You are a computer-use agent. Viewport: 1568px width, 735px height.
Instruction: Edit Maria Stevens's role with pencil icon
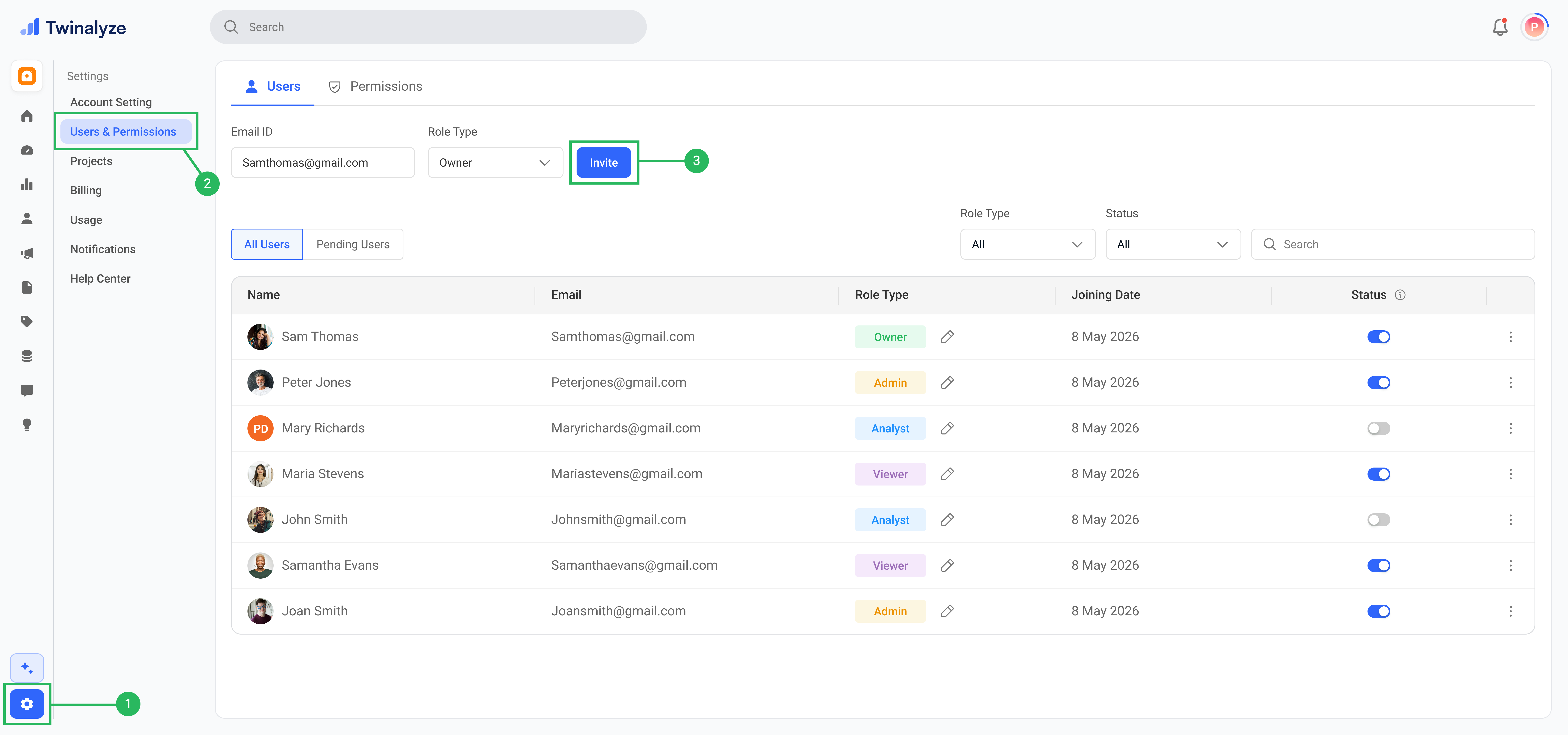pos(947,474)
